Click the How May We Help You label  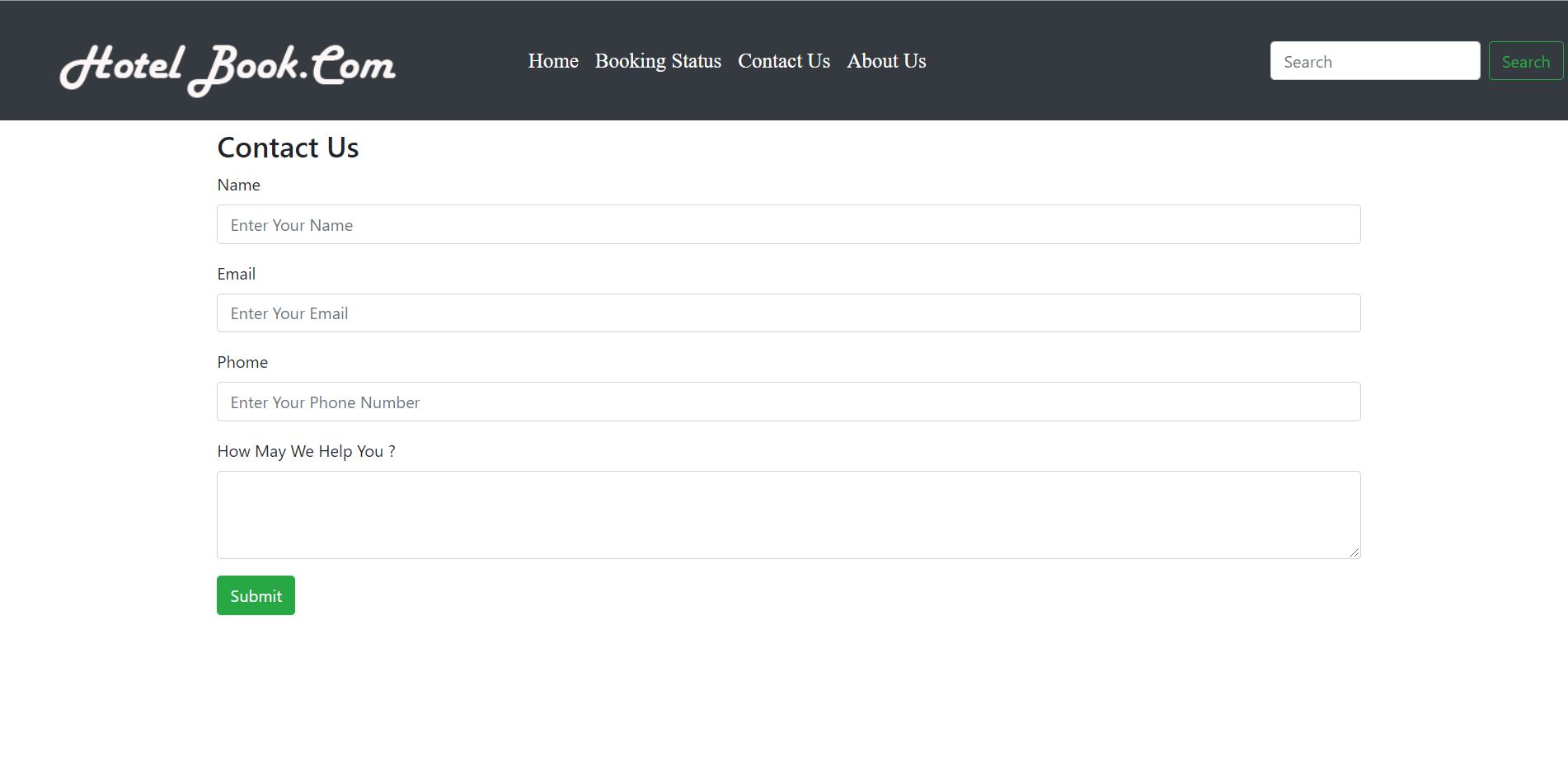306,451
